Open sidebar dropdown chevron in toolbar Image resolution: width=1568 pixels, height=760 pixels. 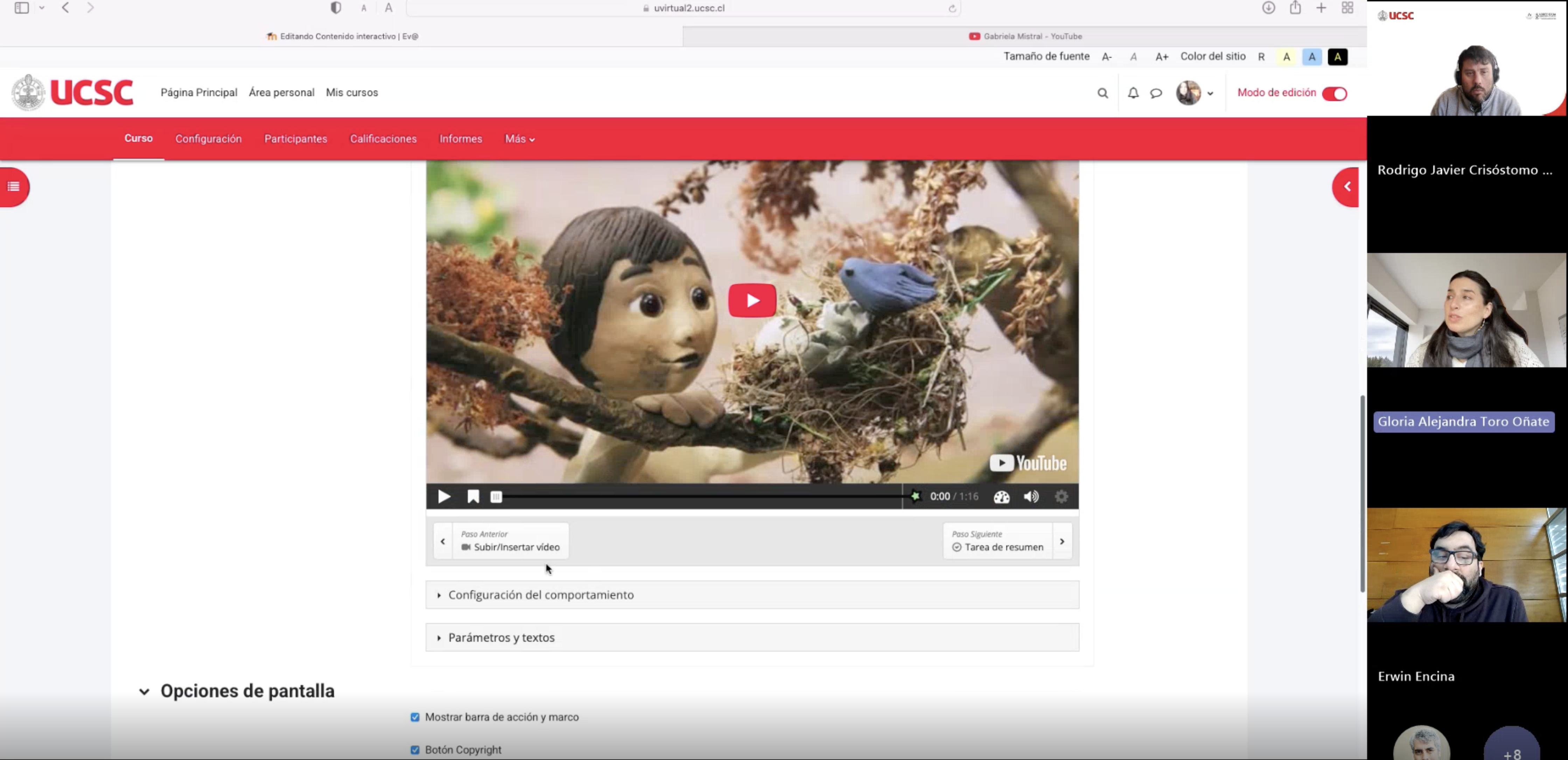[41, 8]
